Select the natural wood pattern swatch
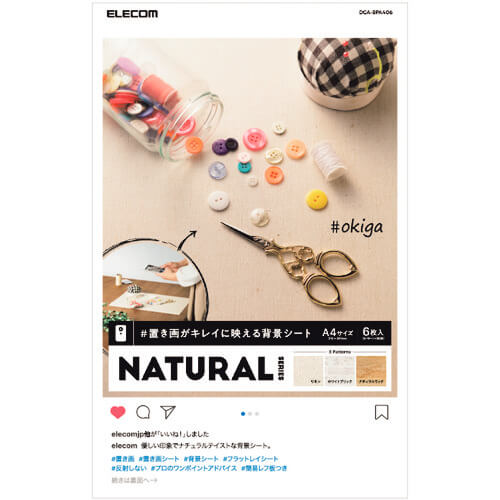 coord(371,371)
